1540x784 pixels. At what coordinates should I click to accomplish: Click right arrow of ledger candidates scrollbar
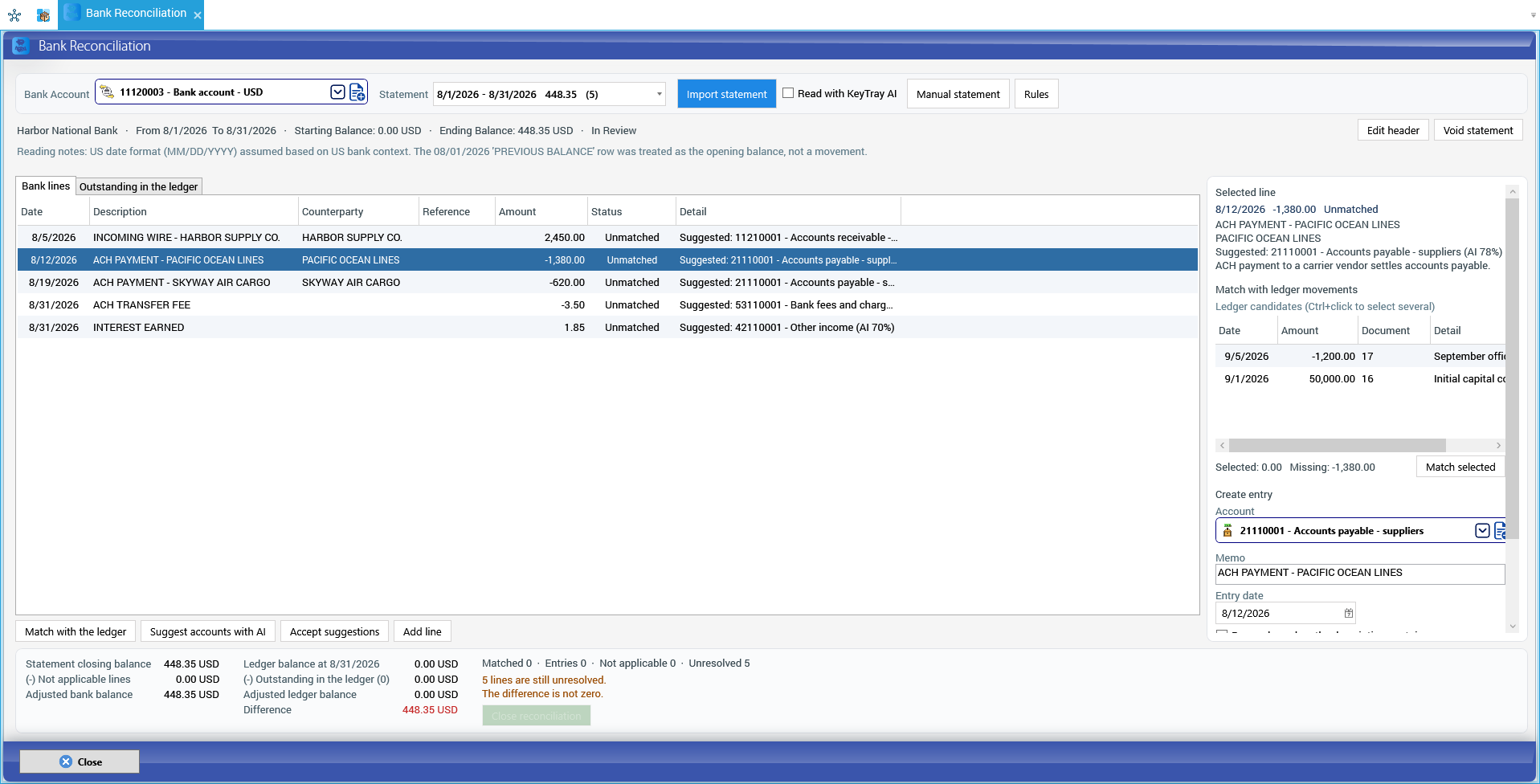pos(1498,445)
